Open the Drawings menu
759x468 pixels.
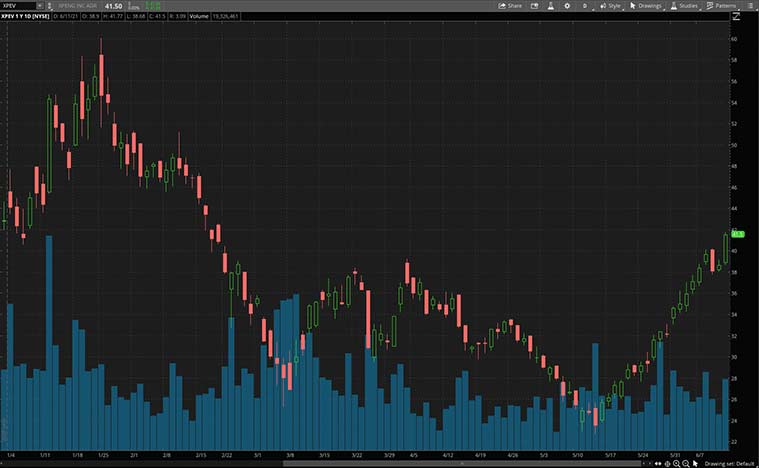[x=646, y=6]
